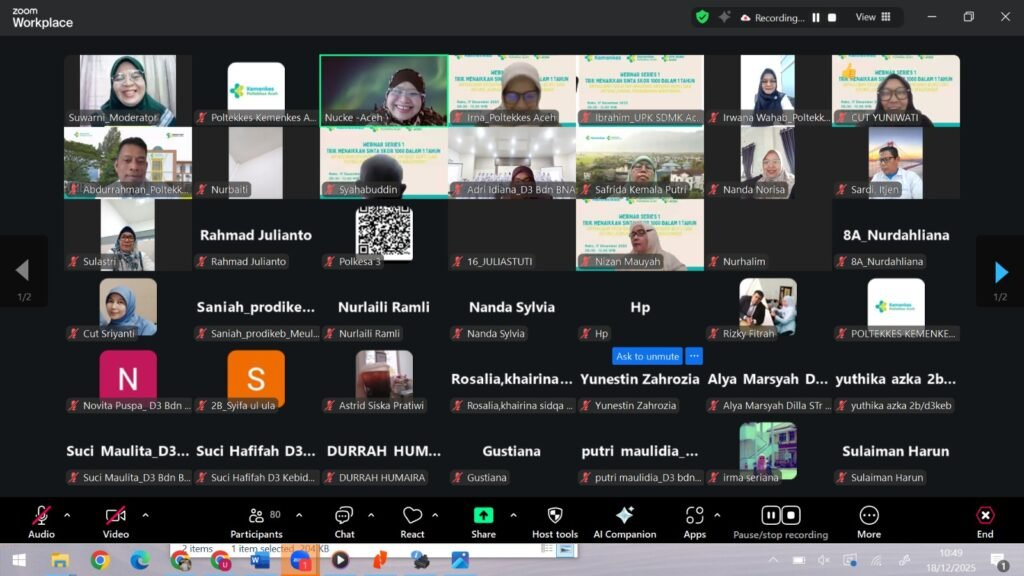
Task: Open the Chat panel
Action: click(x=344, y=517)
